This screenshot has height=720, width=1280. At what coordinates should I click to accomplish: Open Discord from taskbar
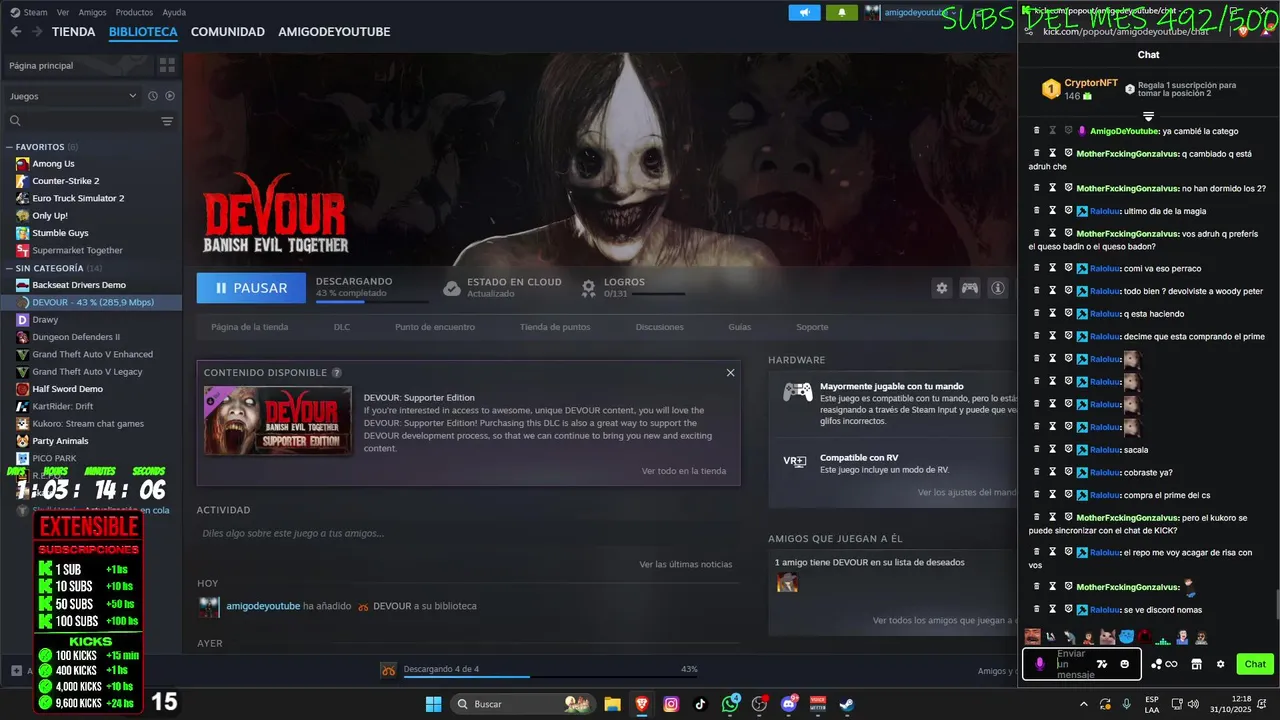[x=790, y=704]
